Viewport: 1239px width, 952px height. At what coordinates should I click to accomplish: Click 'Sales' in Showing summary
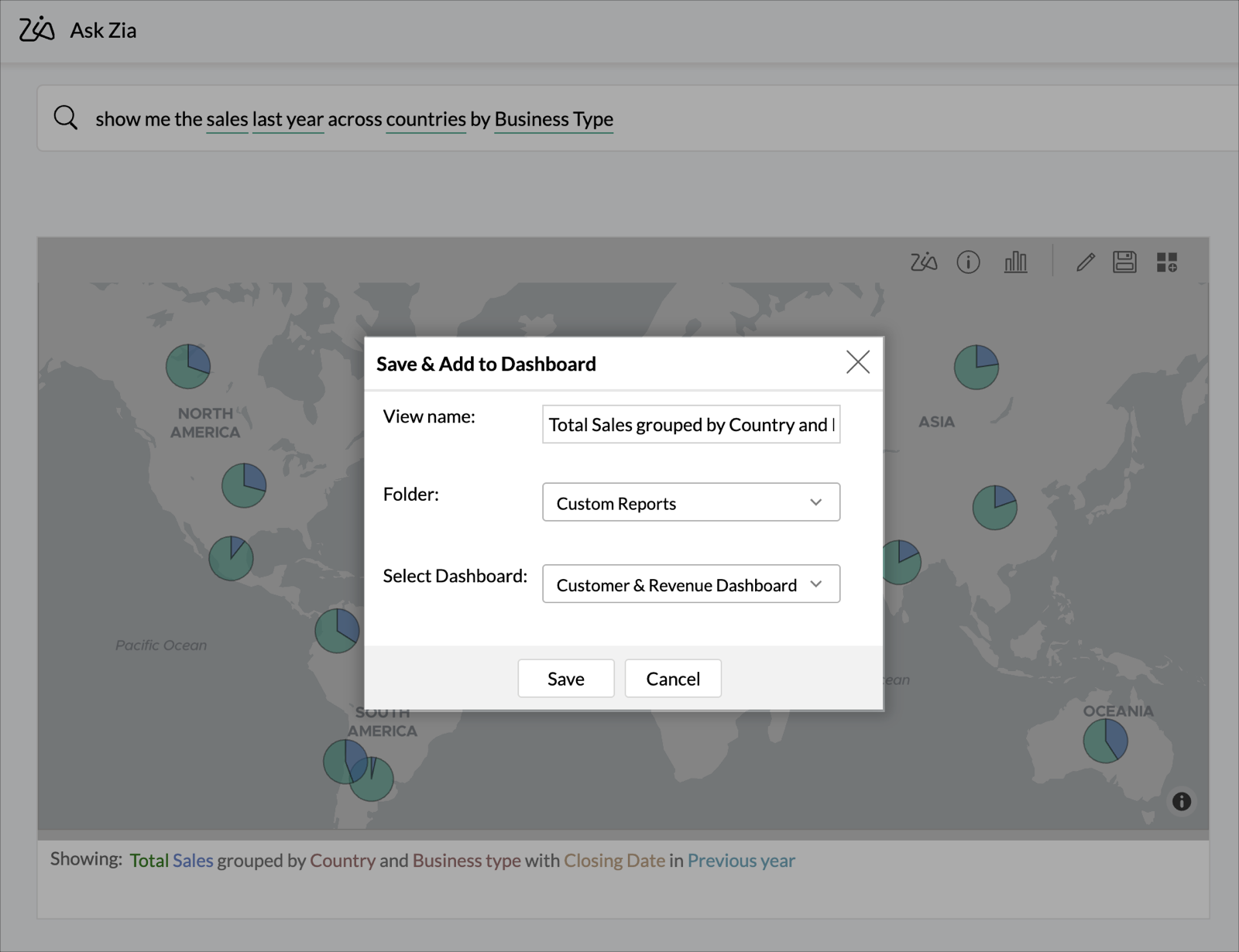point(193,860)
